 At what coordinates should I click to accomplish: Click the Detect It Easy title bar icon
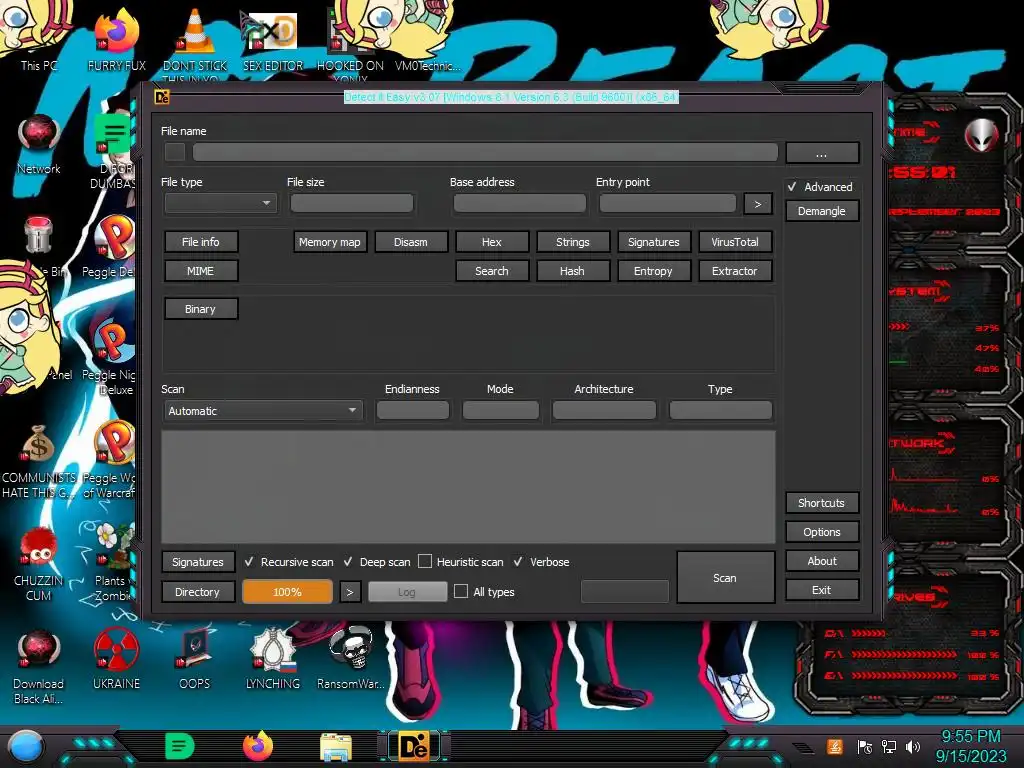coord(161,97)
